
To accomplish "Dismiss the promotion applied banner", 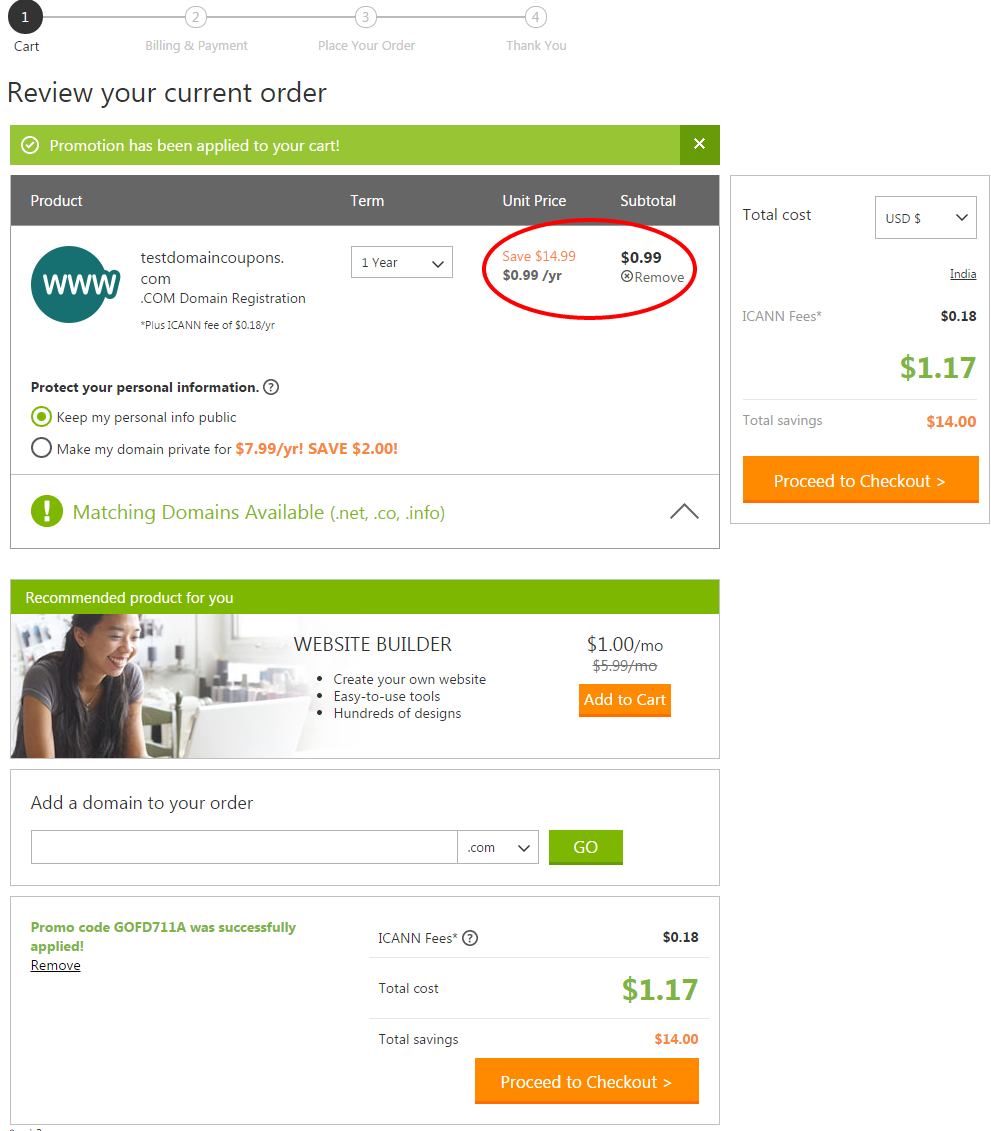I will pyautogui.click(x=699, y=144).
